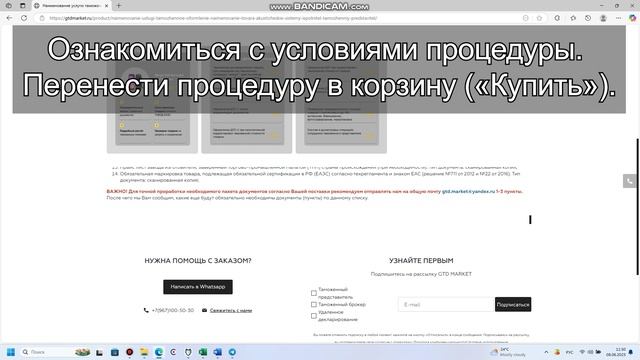Open the clock and date panel
Image resolution: width=640 pixels, height=360 pixels.
tap(616, 352)
